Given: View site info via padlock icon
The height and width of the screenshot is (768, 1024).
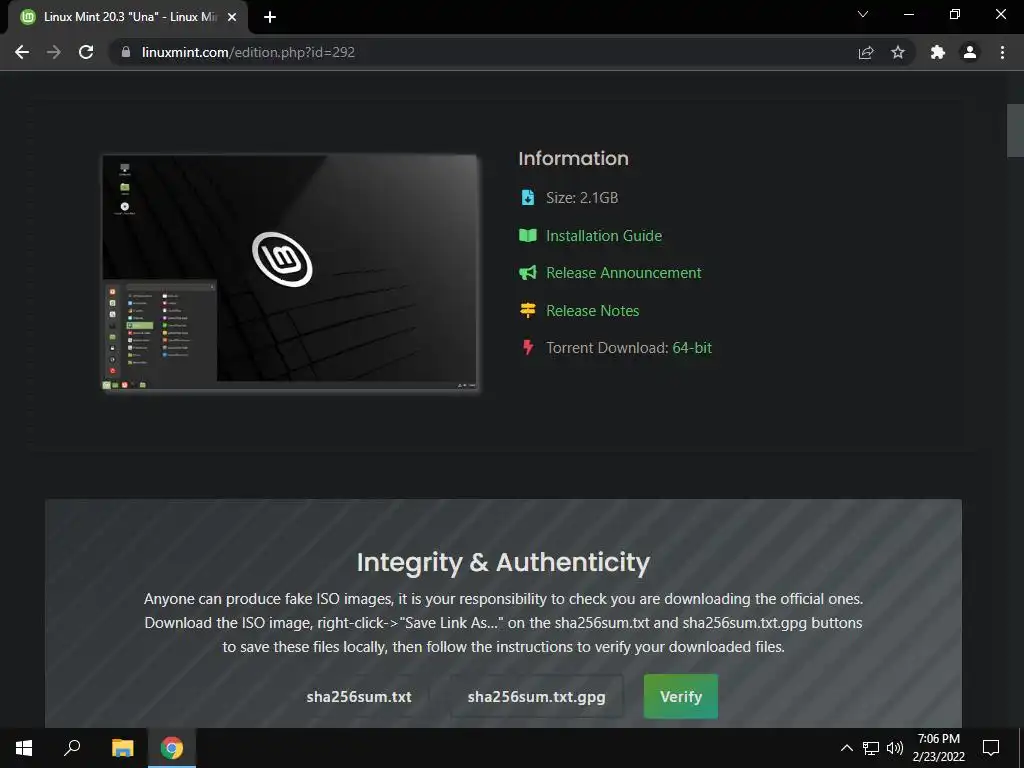Looking at the screenshot, I should [126, 52].
